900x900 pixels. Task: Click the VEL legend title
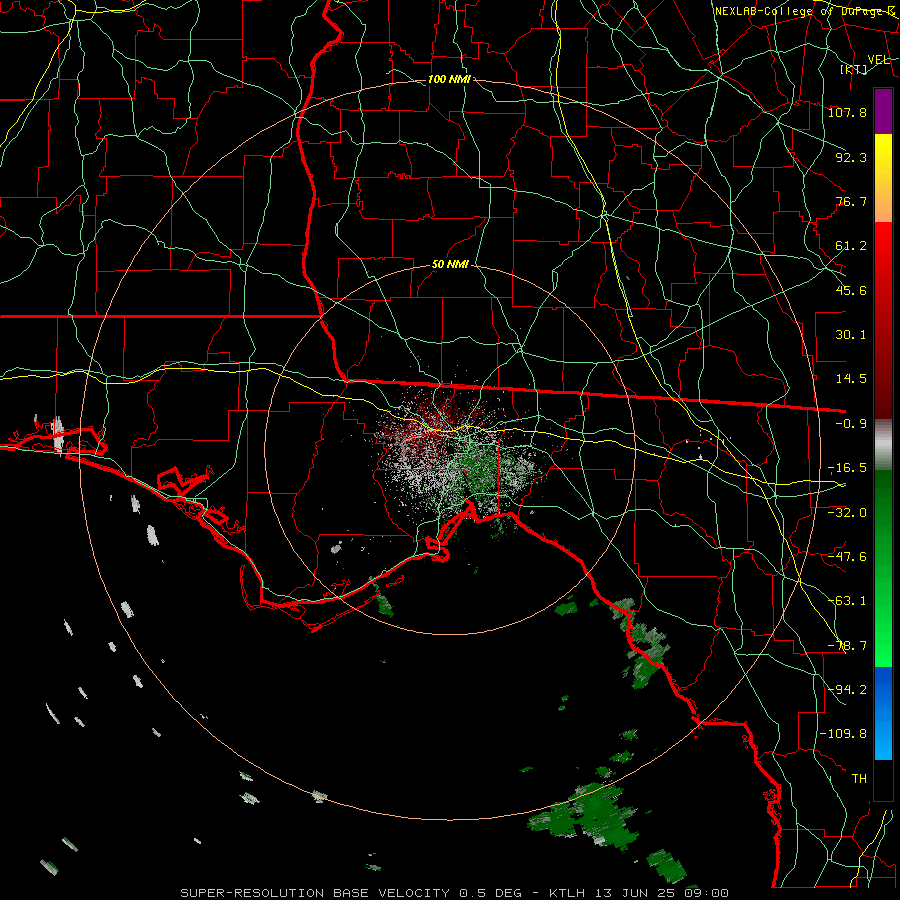pos(878,60)
